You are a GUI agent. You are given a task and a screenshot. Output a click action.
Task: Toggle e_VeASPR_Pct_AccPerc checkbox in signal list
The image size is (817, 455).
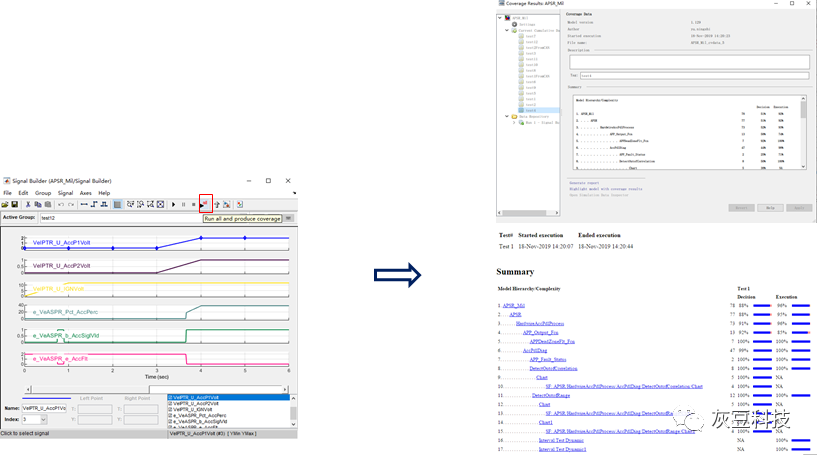point(169,415)
